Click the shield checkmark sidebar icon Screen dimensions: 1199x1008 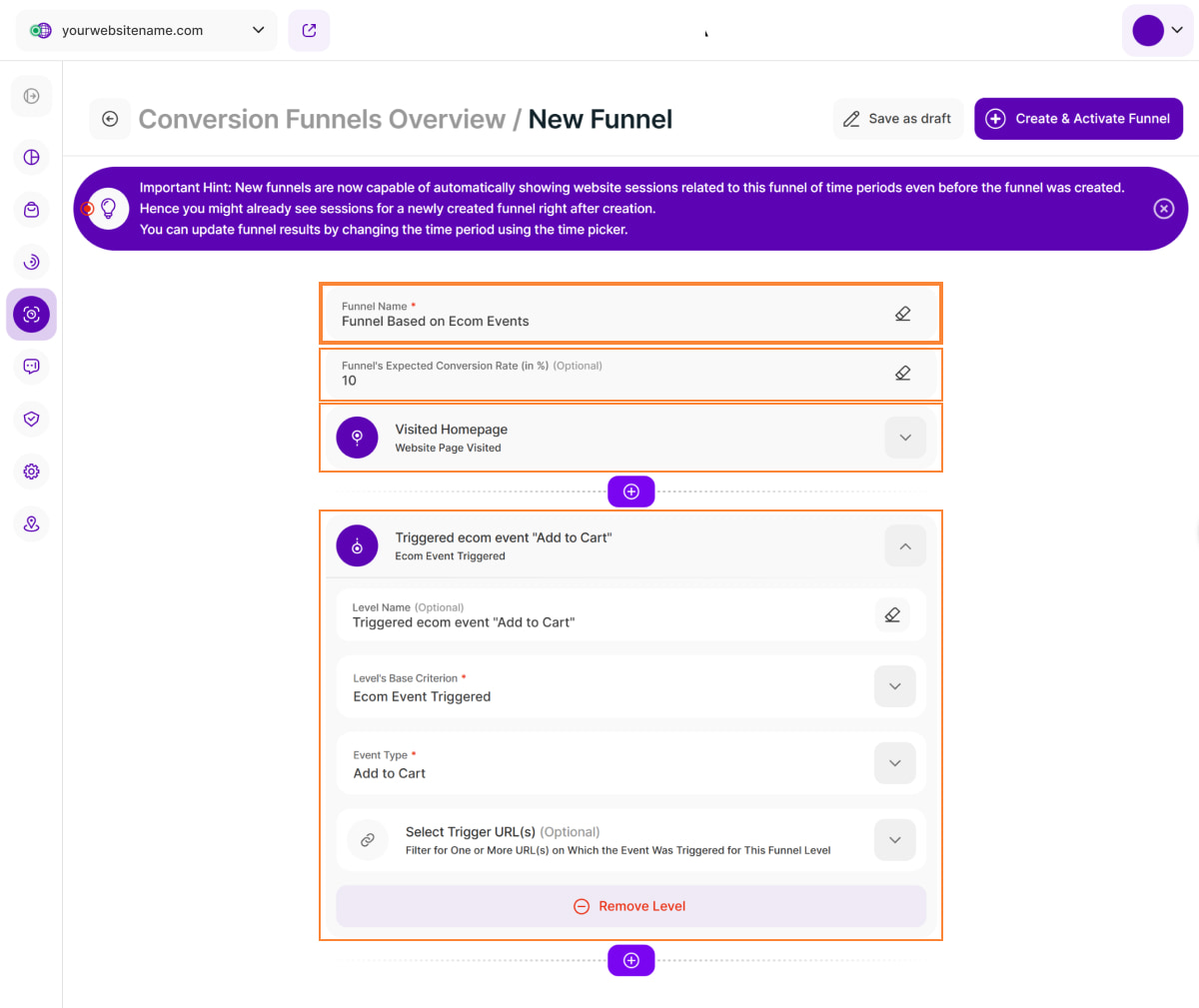31,419
